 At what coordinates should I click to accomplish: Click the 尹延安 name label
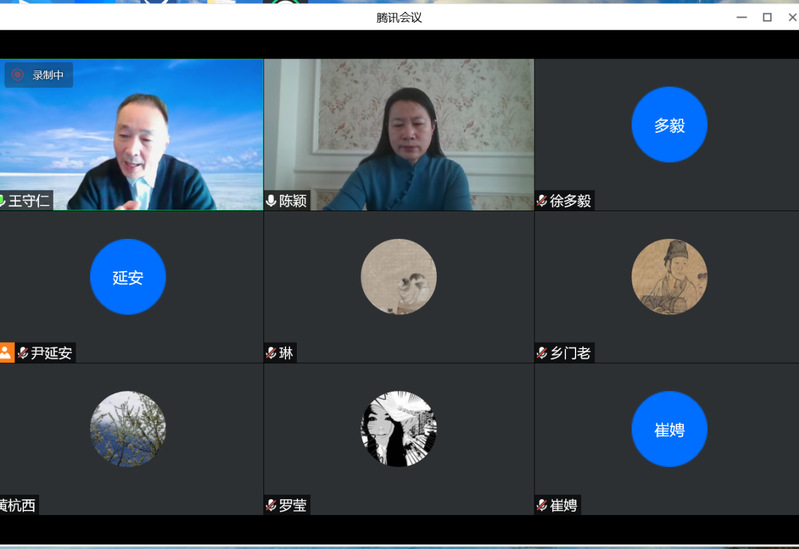(x=51, y=353)
